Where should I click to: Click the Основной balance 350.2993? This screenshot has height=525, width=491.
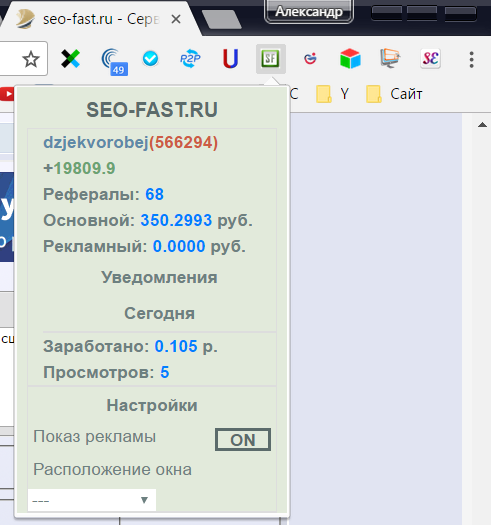(176, 221)
